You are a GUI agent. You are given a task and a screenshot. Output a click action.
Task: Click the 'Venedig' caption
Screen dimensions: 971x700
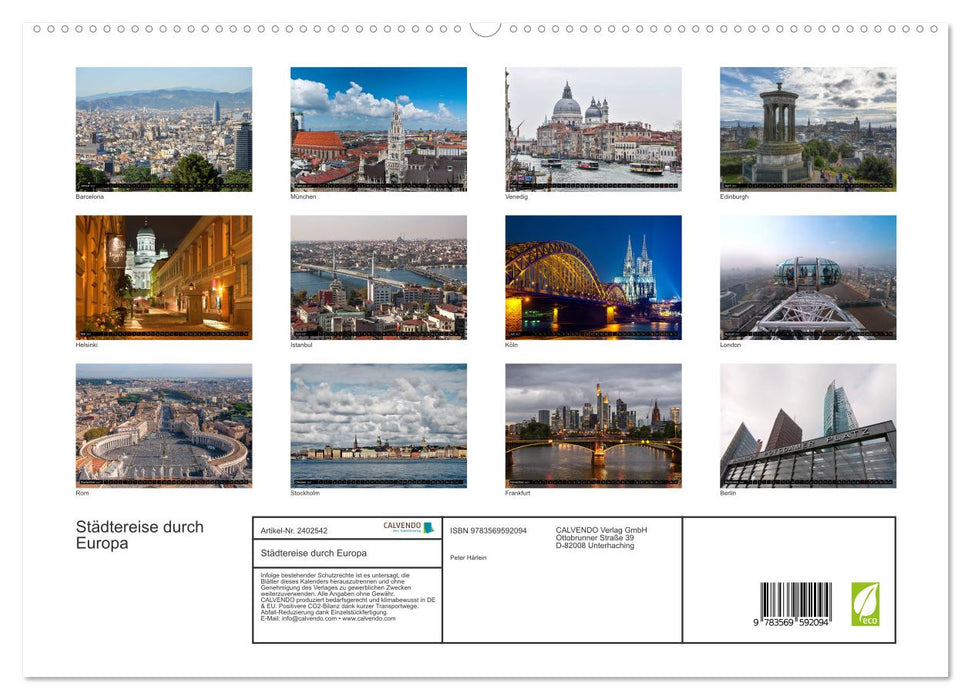coord(516,196)
